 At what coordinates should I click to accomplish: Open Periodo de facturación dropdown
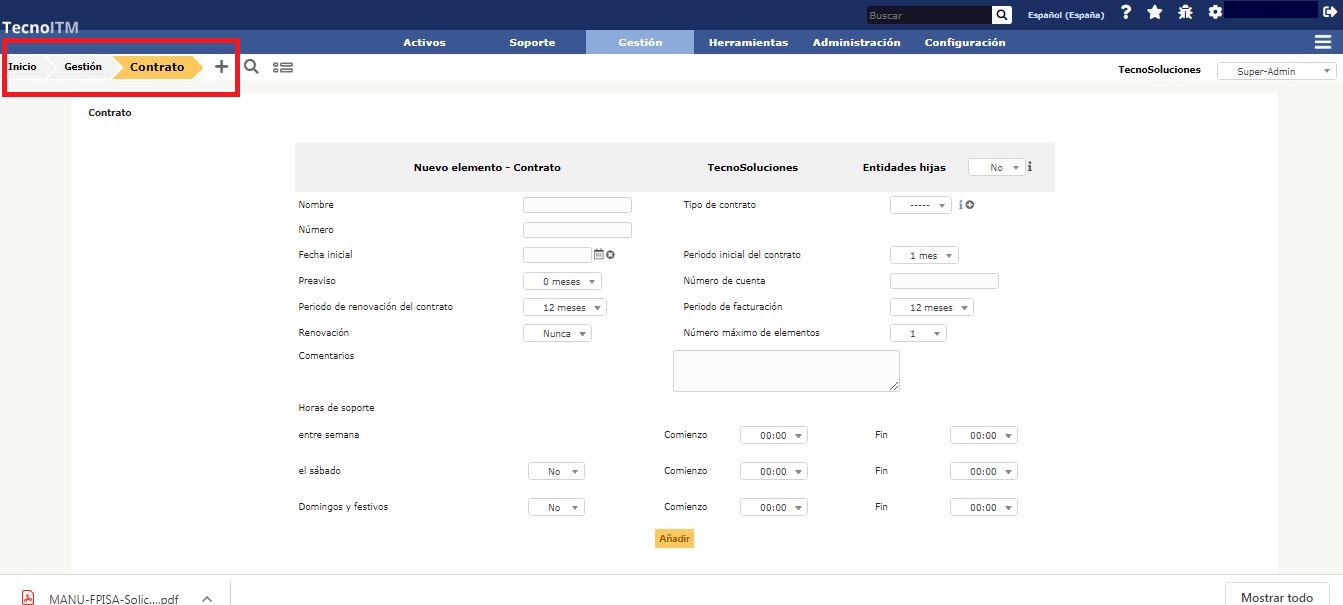point(931,308)
